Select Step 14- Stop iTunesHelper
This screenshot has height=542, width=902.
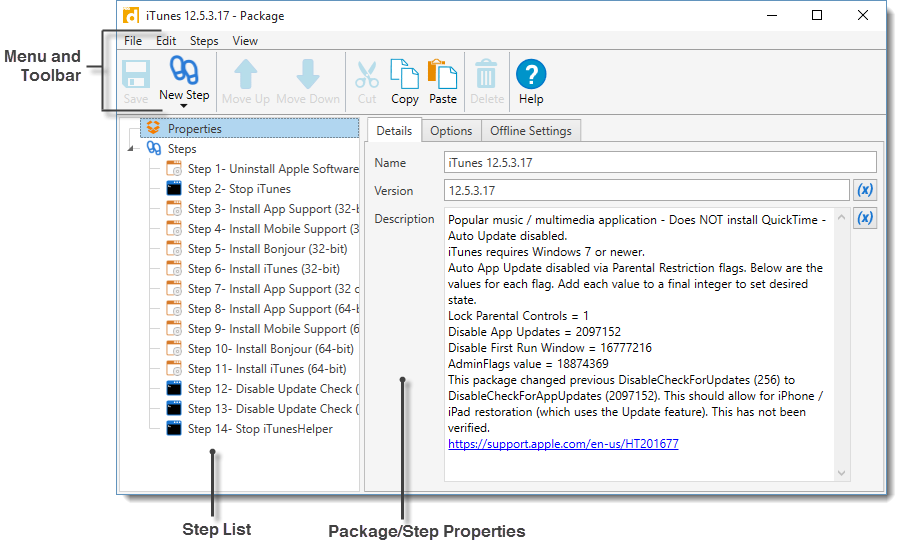[x=260, y=429]
